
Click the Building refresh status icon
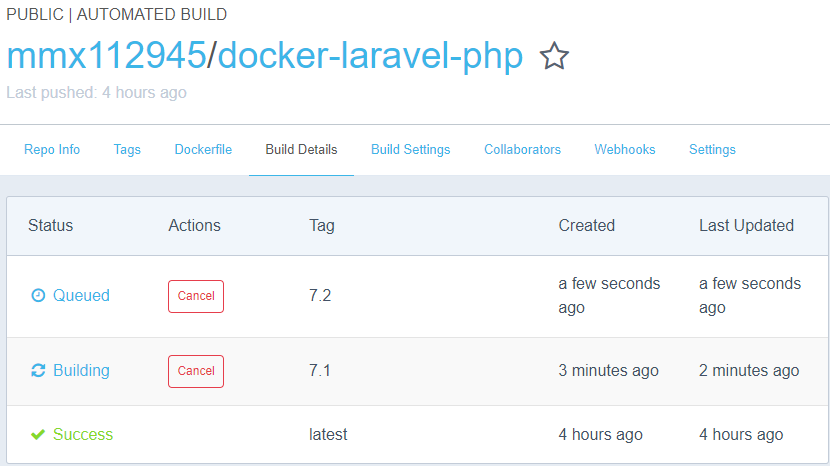pyautogui.click(x=38, y=371)
